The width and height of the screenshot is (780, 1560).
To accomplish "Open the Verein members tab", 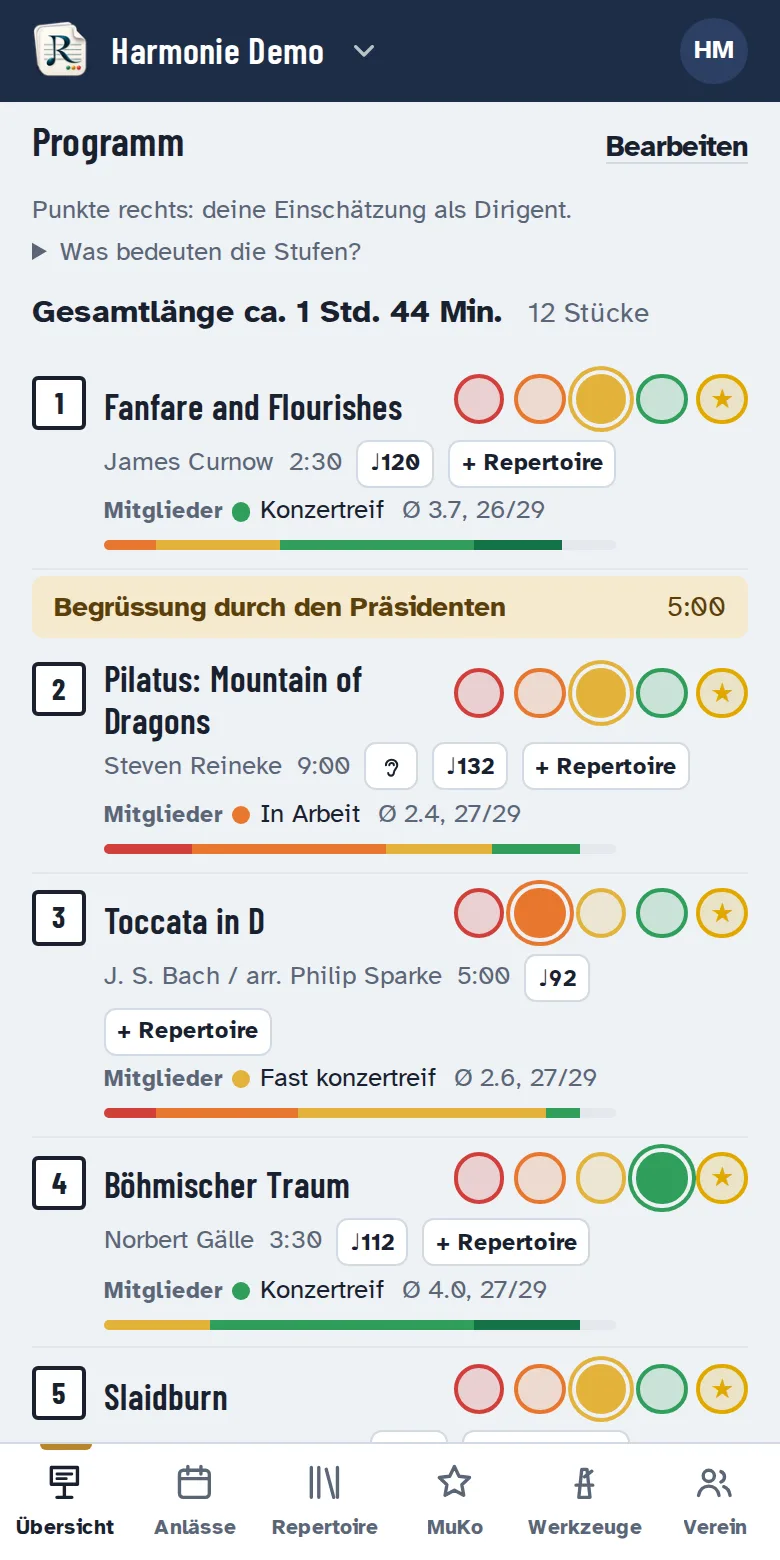I will click(715, 1500).
